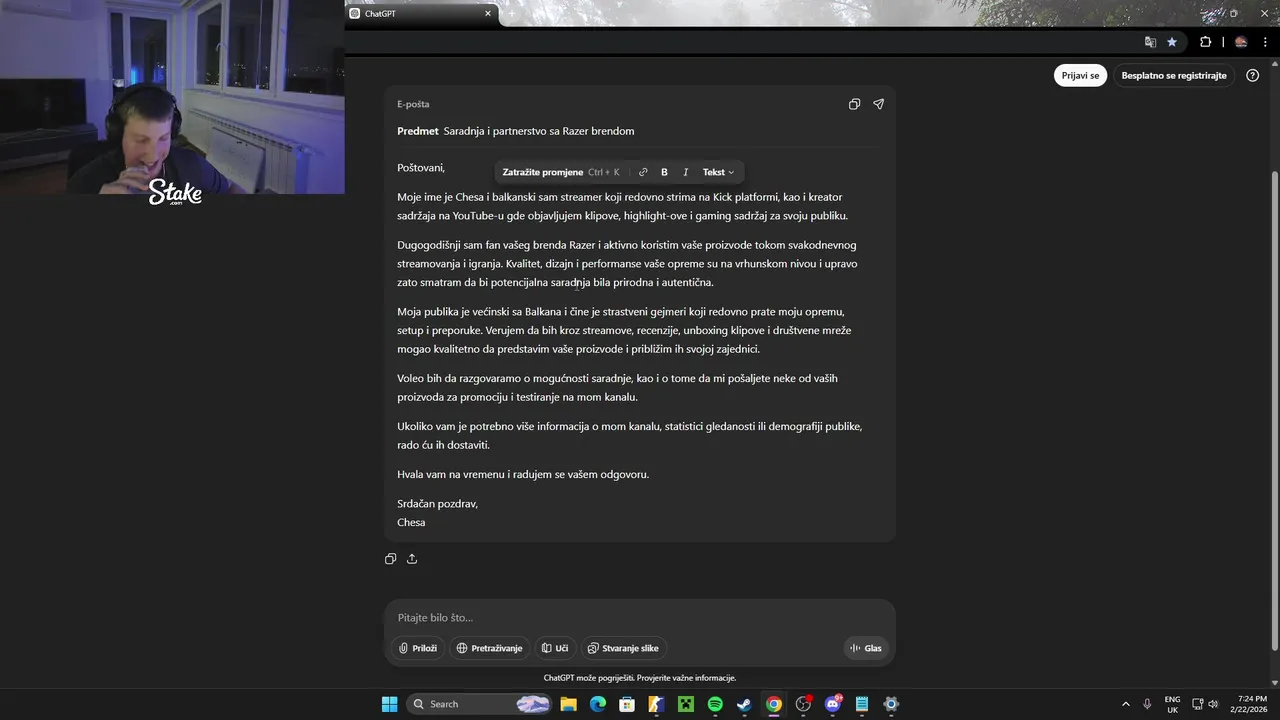Open OBS Studio from the taskbar
The width and height of the screenshot is (1280, 720).
[803, 704]
